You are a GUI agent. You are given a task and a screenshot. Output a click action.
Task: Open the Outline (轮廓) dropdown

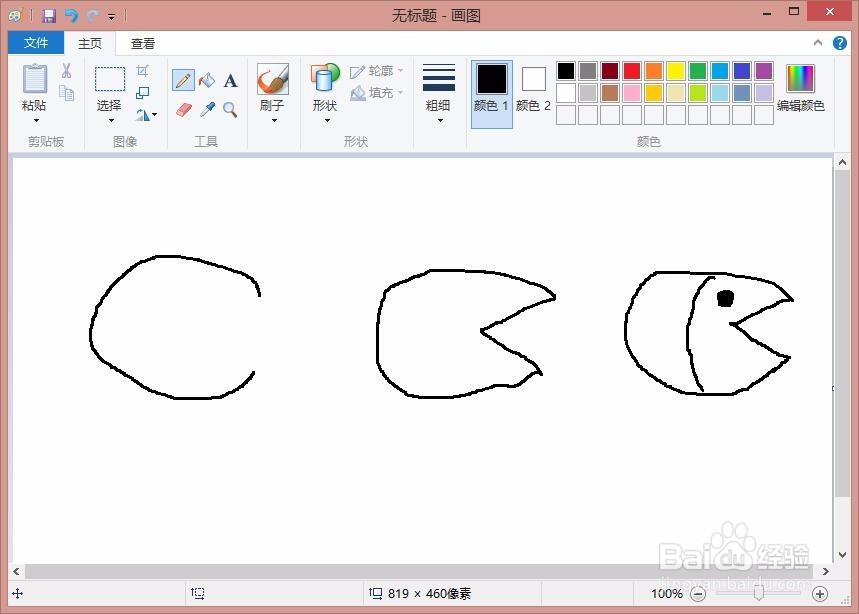377,71
